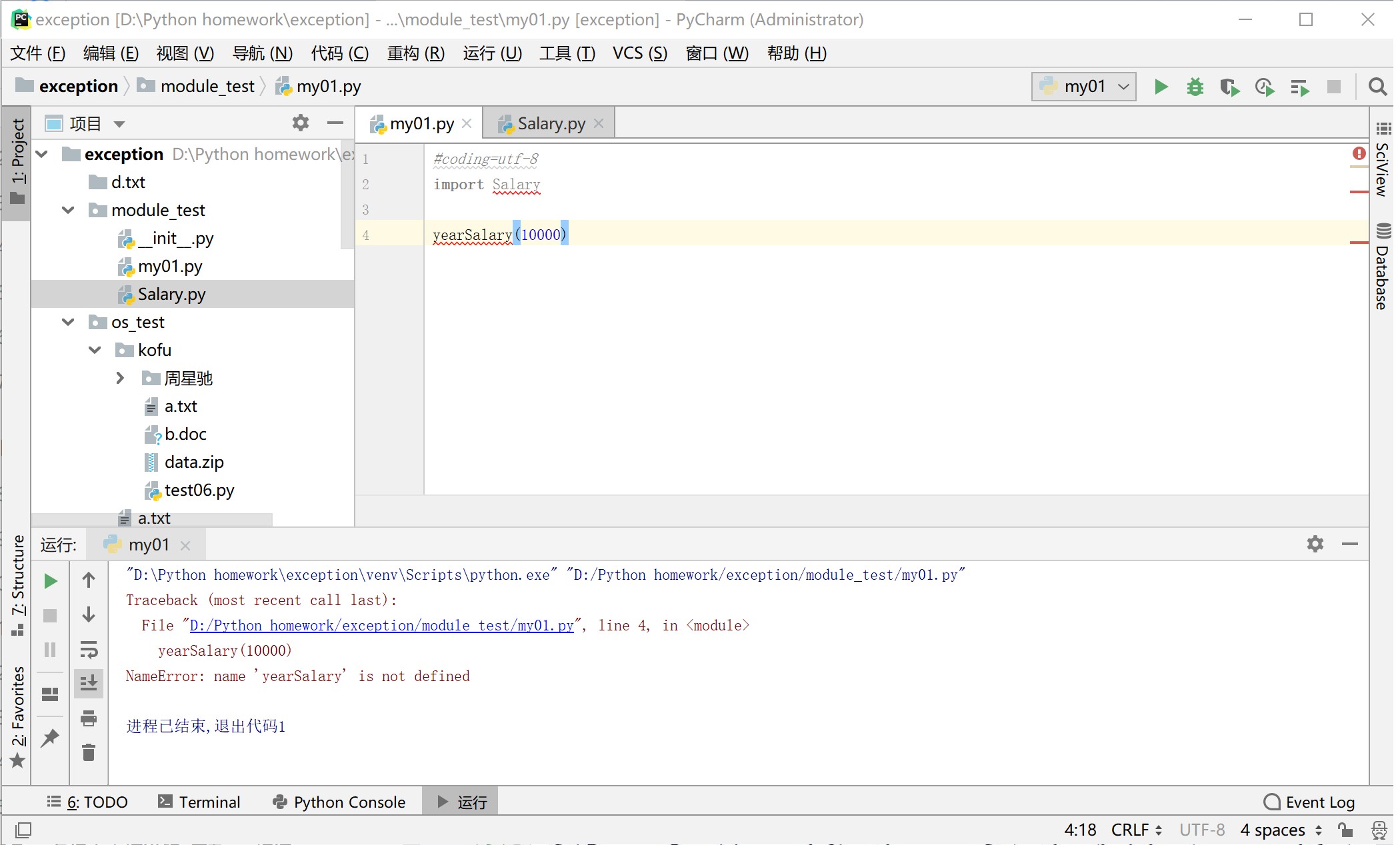Clear all console output with trash icon
Viewport: 1400px width, 845px height.
tap(88, 753)
